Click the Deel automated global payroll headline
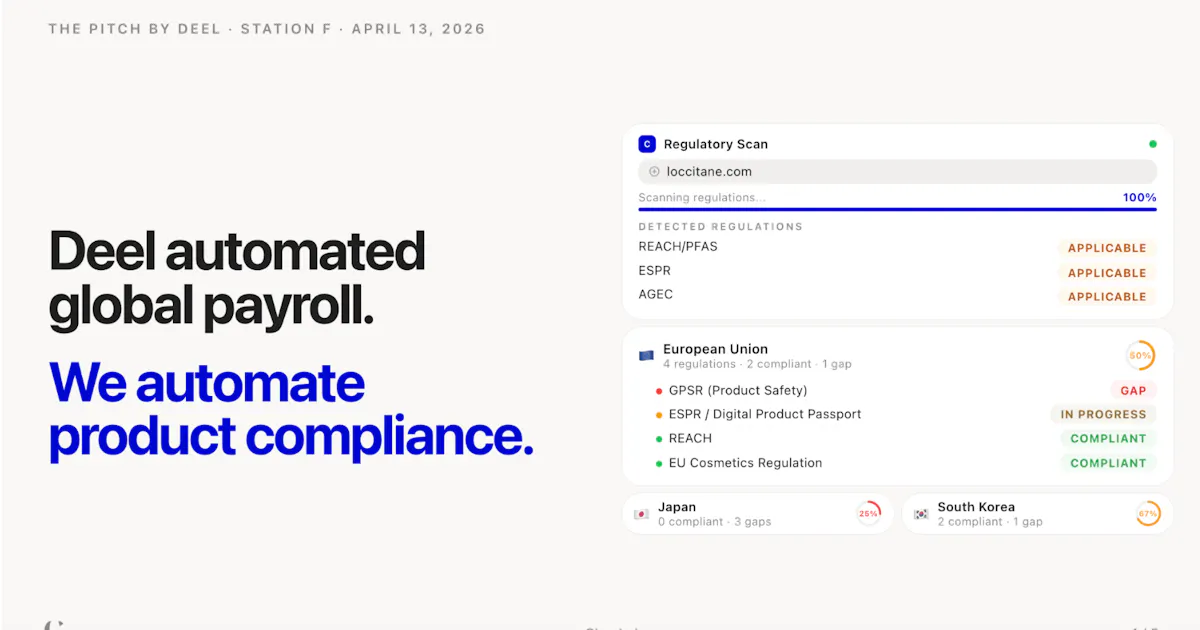Viewport: 1200px width, 630px height. pyautogui.click(x=237, y=280)
